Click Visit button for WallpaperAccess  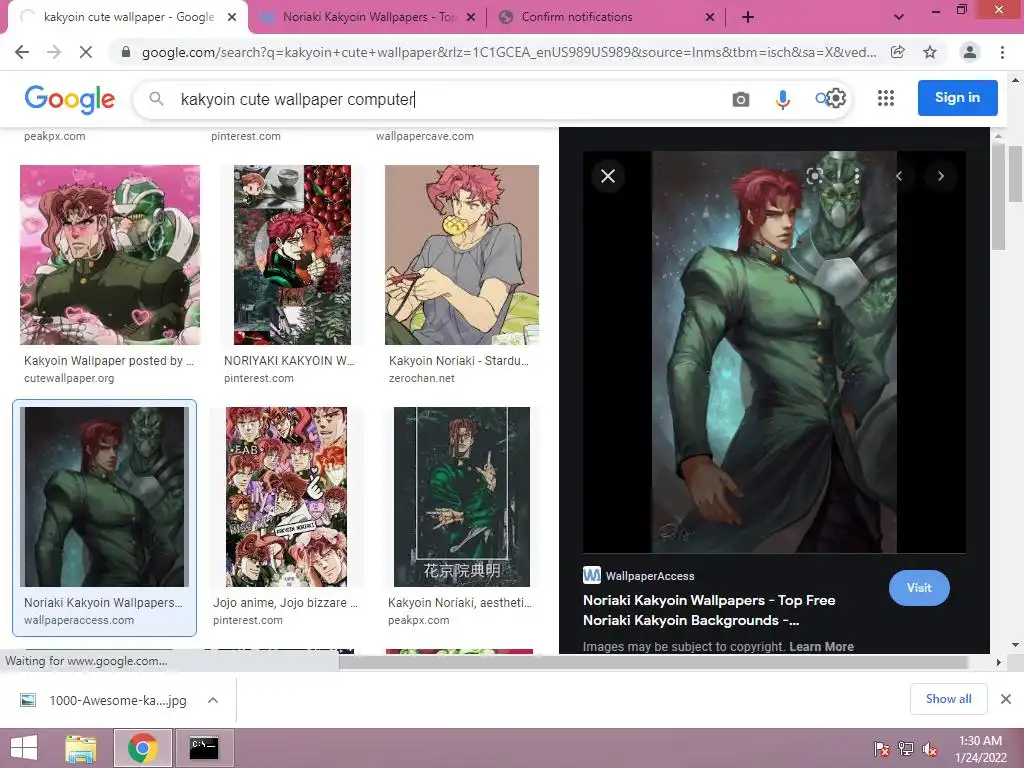coord(919,588)
